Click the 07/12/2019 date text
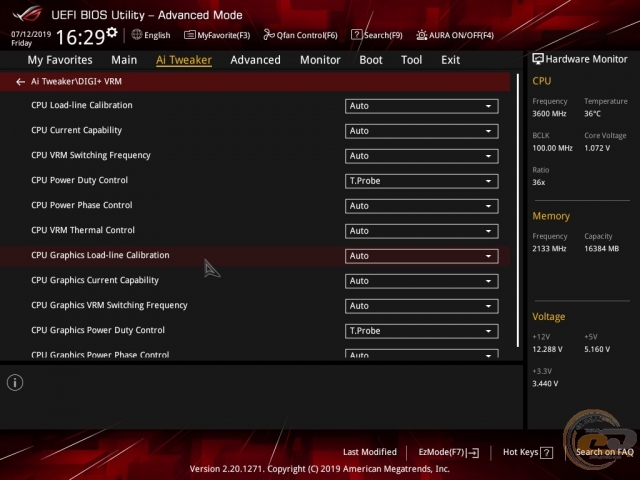Screen dimensions: 640x480 click(x=31, y=34)
